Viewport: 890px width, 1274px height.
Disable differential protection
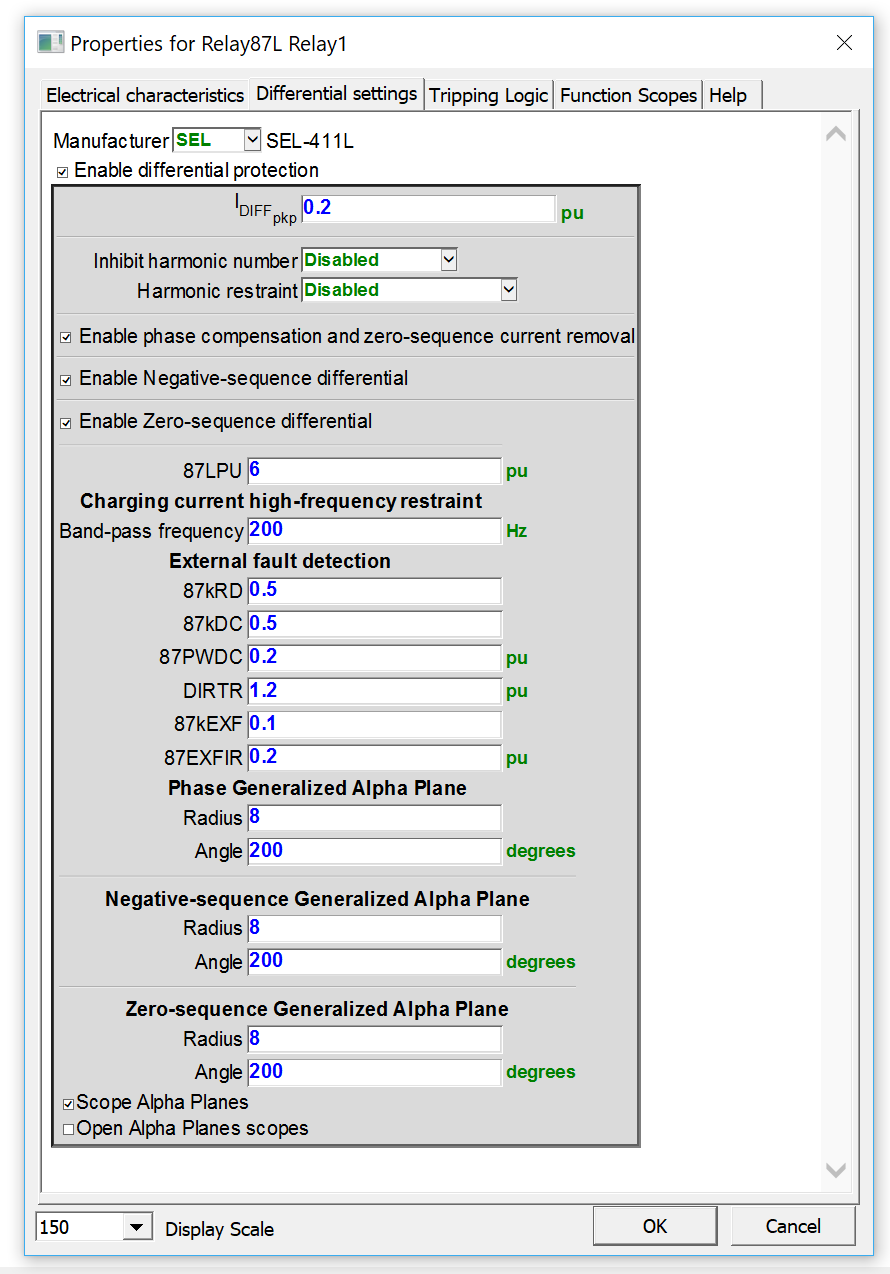coord(62,171)
